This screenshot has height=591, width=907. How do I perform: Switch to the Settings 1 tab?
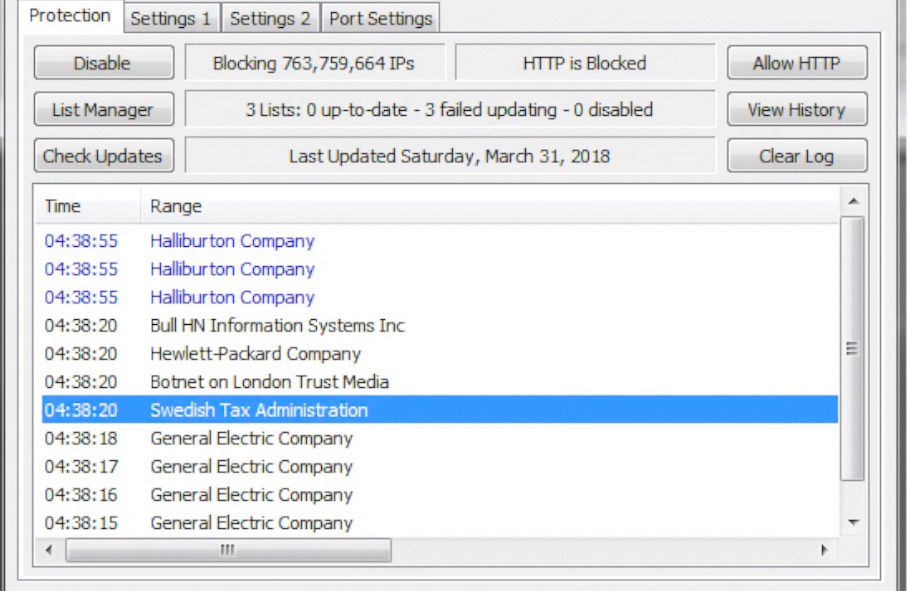171,18
